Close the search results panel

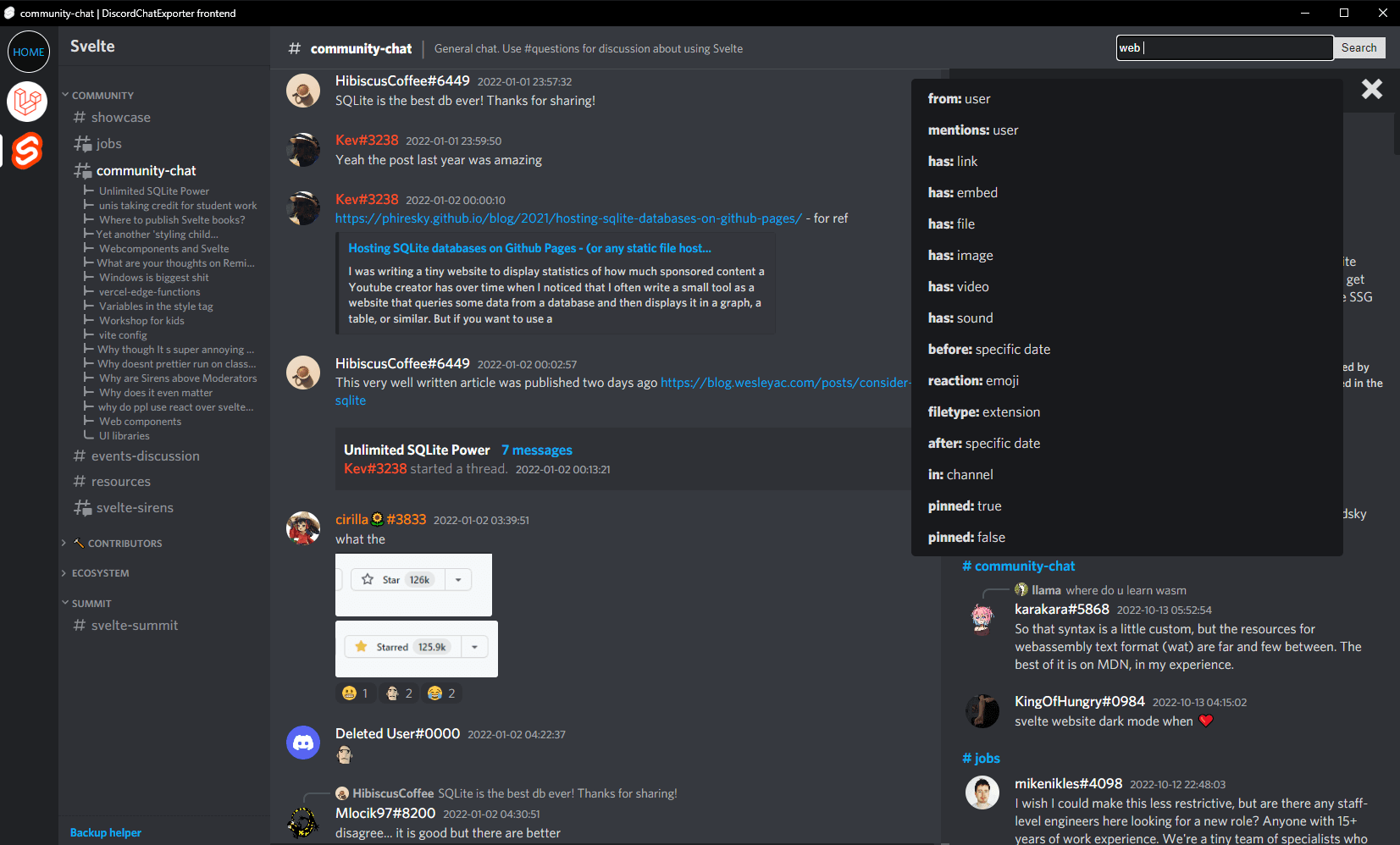(1372, 89)
